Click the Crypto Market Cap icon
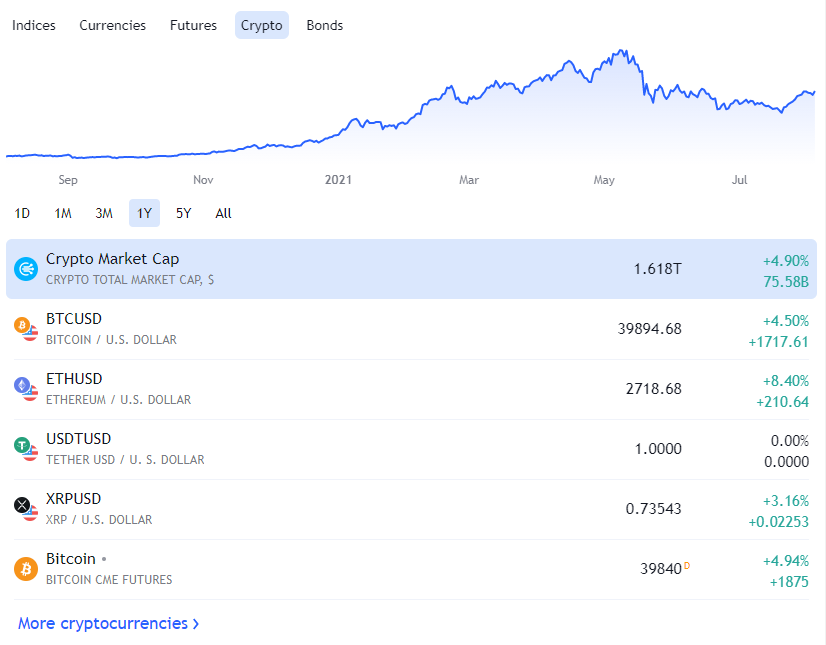 26,269
